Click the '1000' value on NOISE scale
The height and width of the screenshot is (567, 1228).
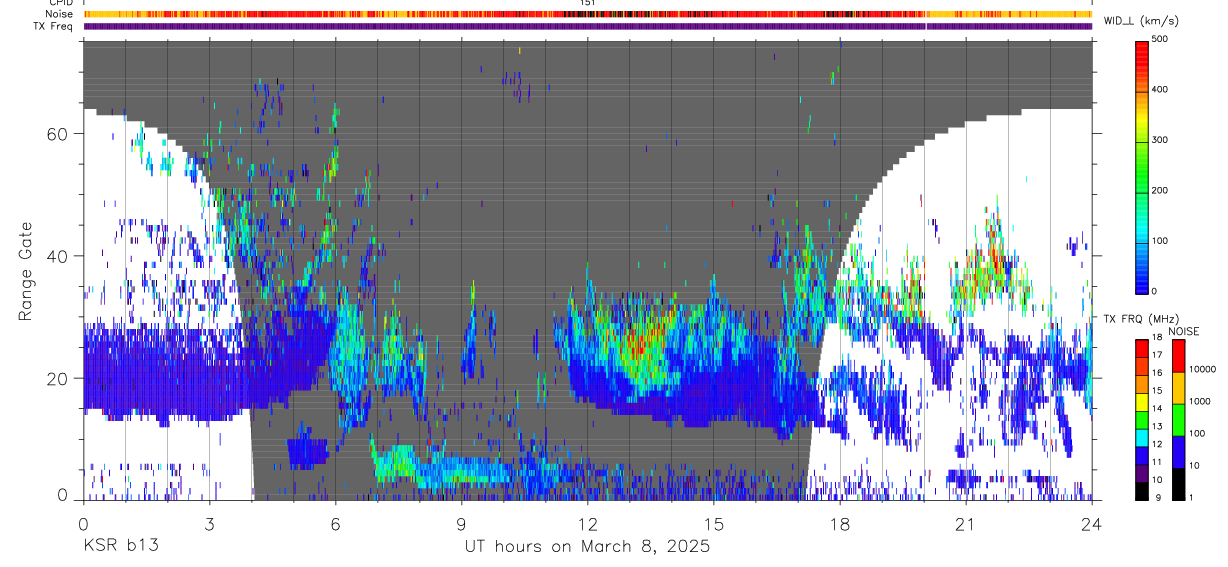click(x=1200, y=401)
